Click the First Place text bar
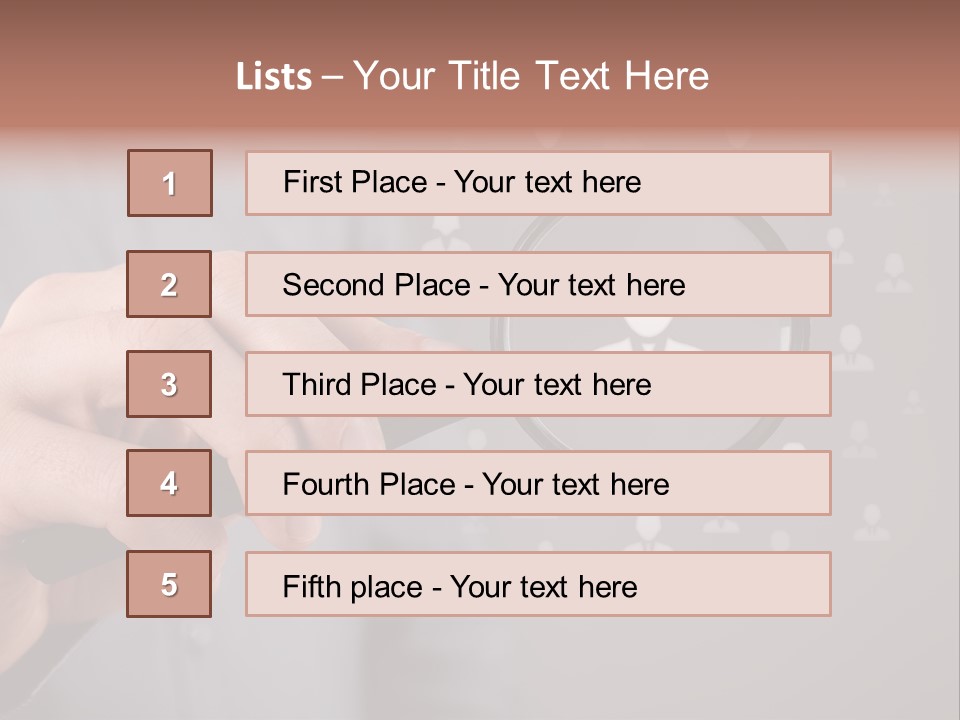The image size is (960, 720). [538, 183]
